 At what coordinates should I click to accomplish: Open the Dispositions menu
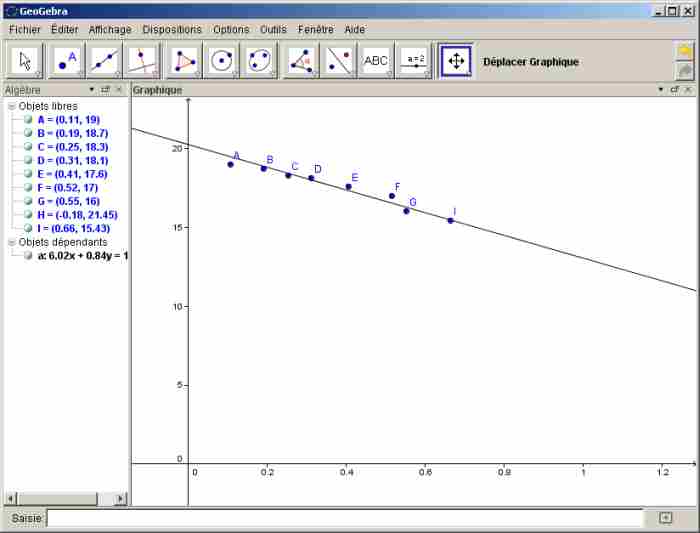click(172, 29)
